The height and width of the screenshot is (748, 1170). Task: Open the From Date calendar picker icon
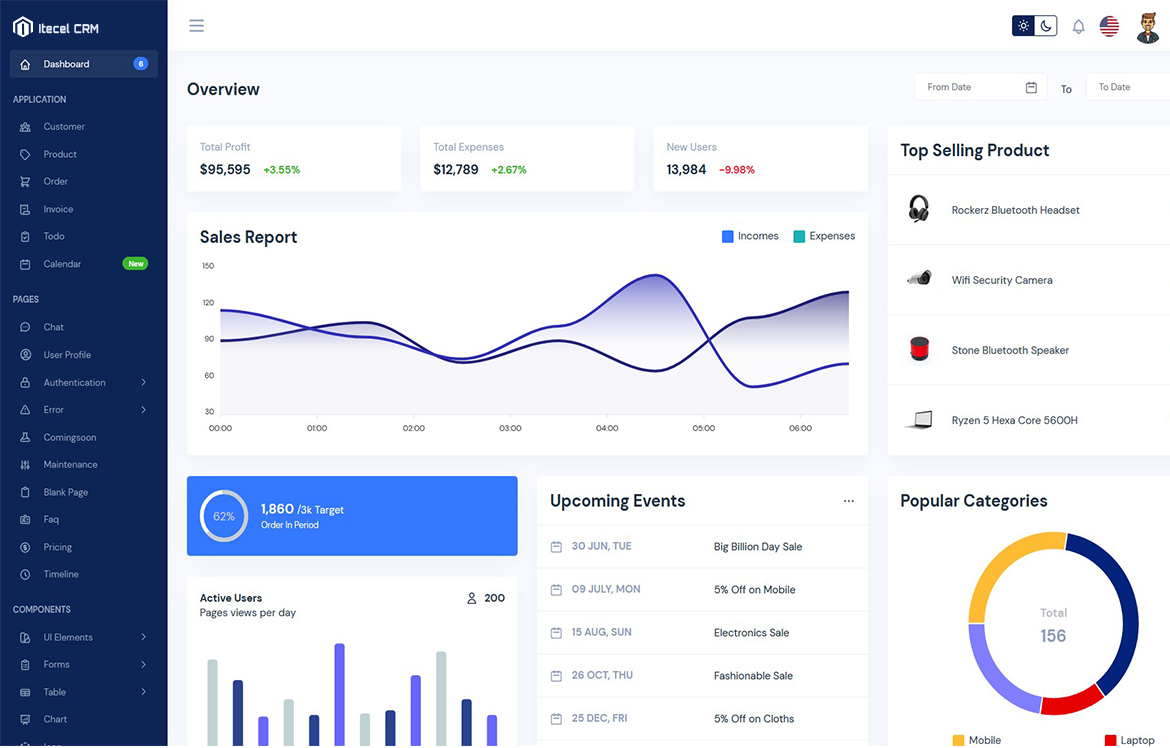click(1031, 87)
